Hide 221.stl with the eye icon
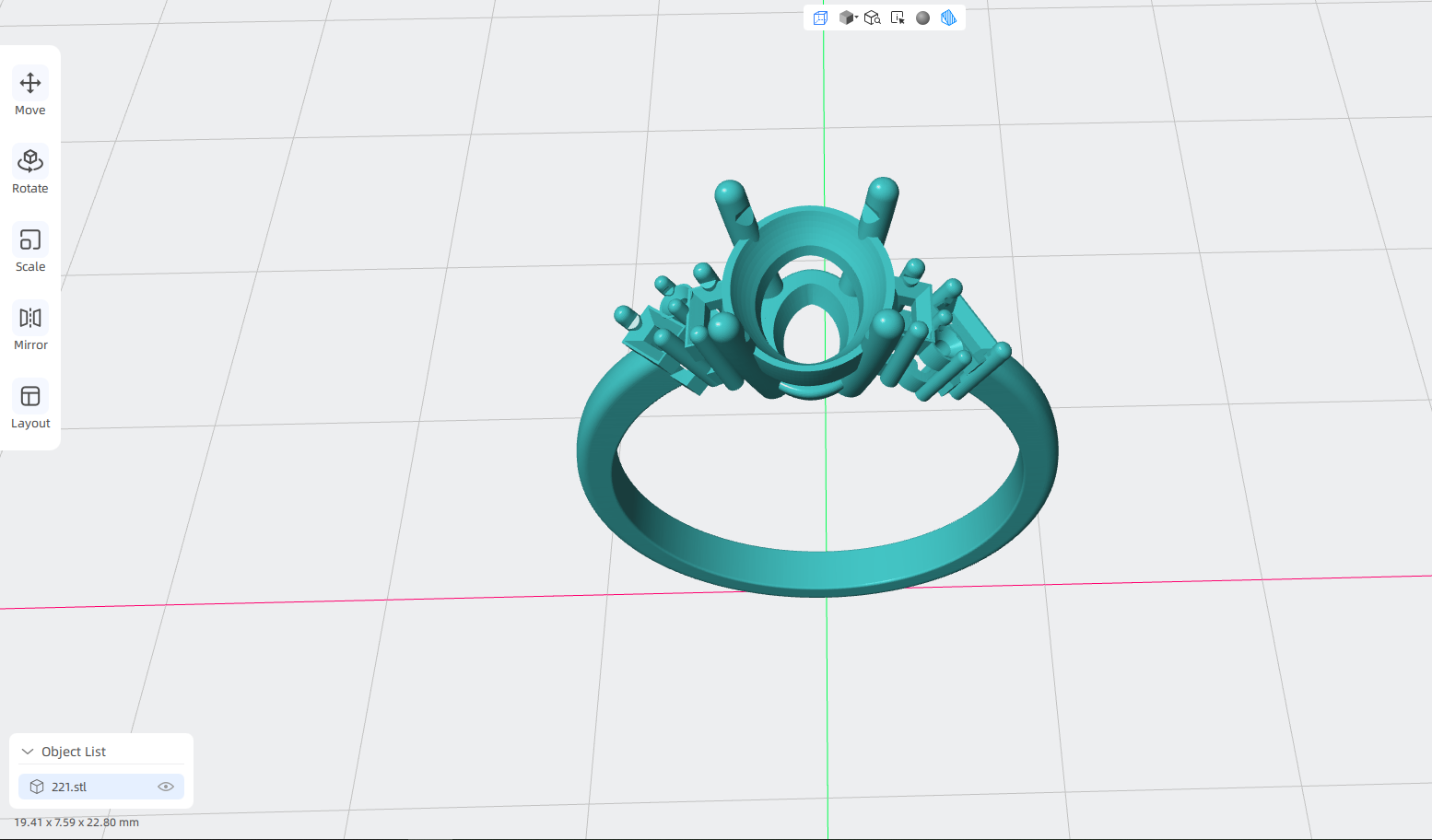Image resolution: width=1432 pixels, height=840 pixels. point(166,787)
